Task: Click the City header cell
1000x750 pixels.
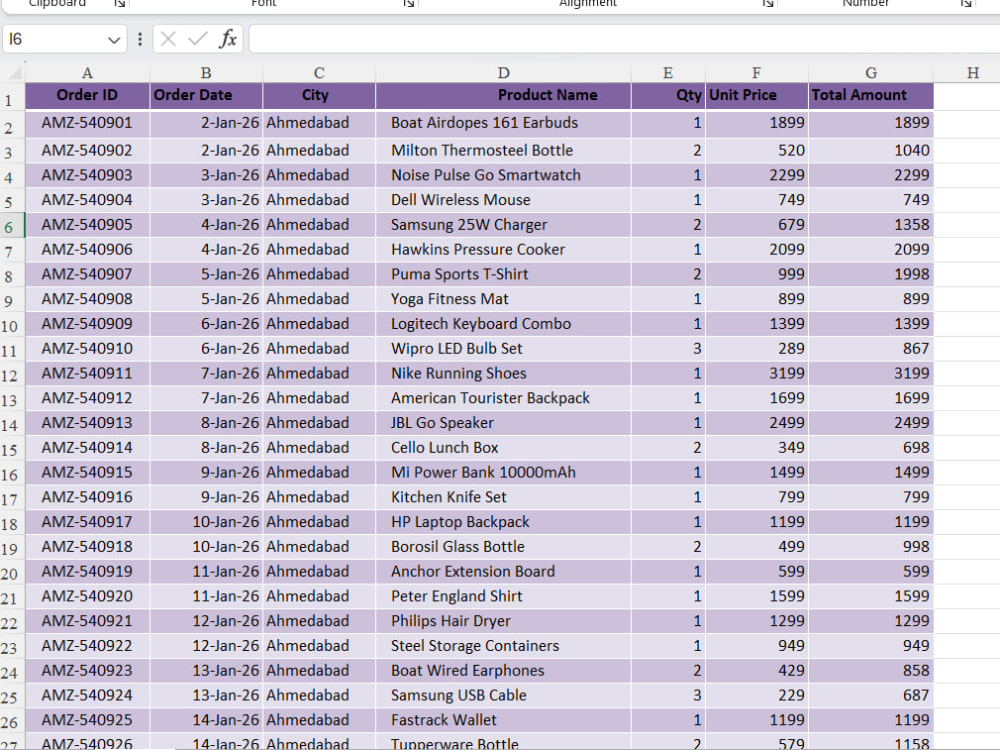Action: [319, 96]
